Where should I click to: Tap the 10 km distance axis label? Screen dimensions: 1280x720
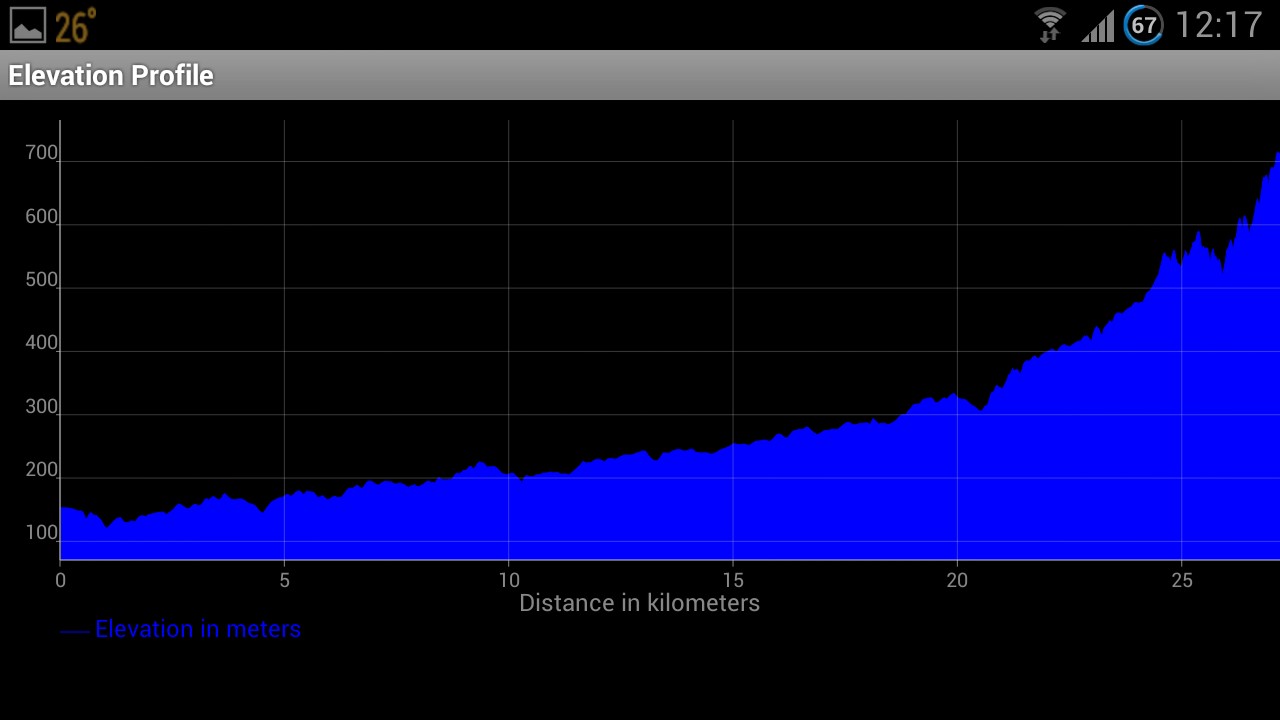(x=508, y=580)
